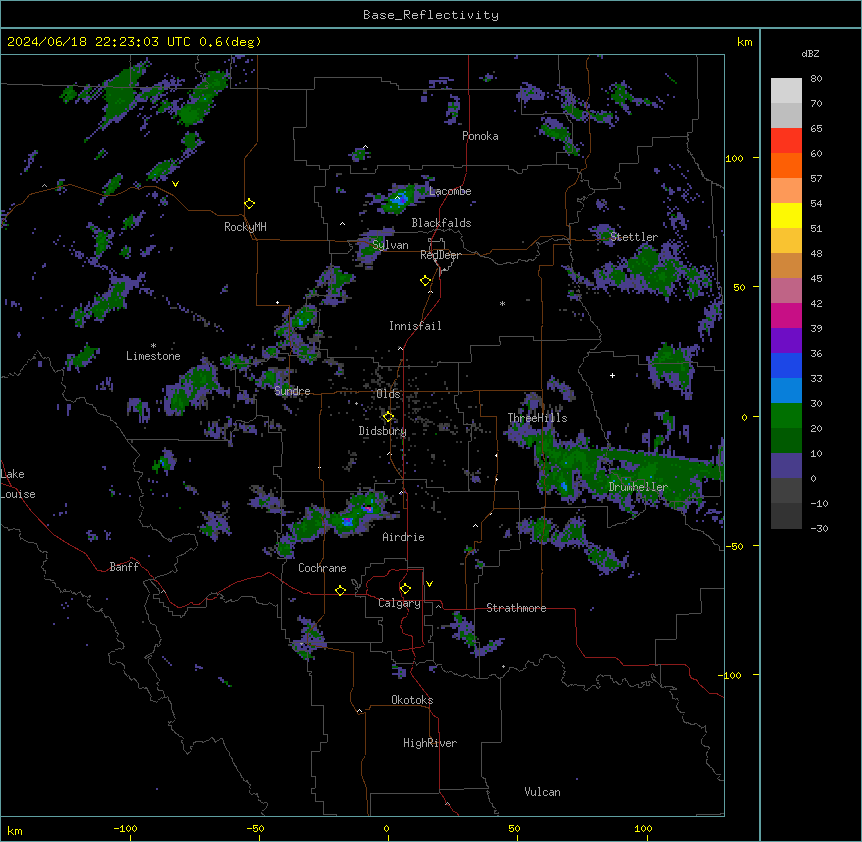This screenshot has height=842, width=862.
Task: Click the 50 tick on the bottom axis
Action: [x=514, y=828]
